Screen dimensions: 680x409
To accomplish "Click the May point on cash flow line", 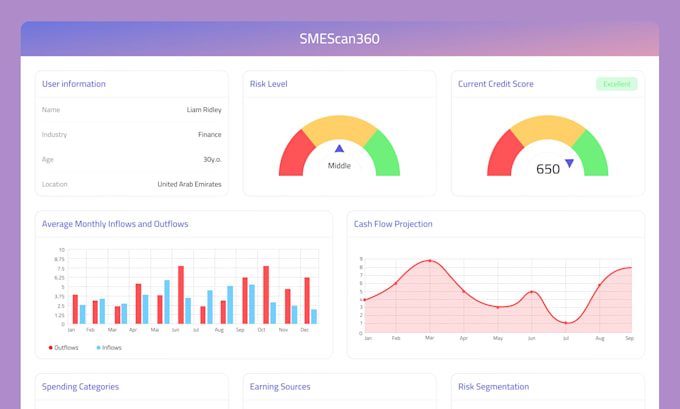I will (x=498, y=308).
